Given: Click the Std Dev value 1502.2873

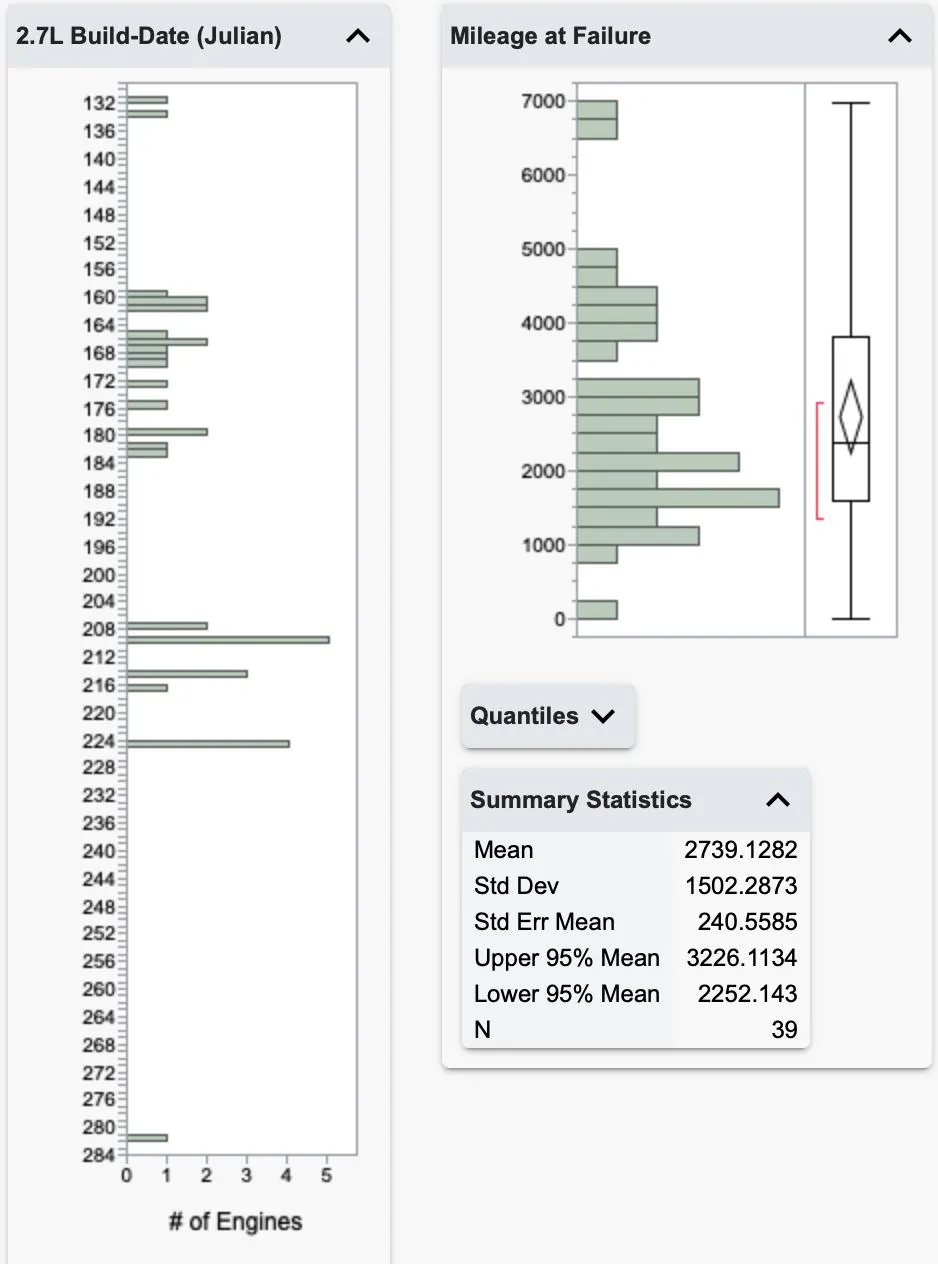Looking at the screenshot, I should 741,886.
